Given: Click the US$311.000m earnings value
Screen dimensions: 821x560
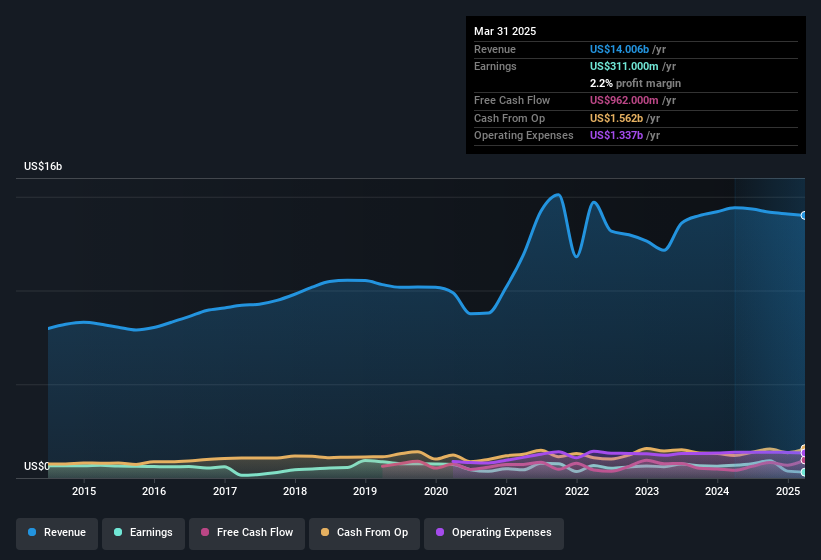Looking at the screenshot, I should pos(624,66).
